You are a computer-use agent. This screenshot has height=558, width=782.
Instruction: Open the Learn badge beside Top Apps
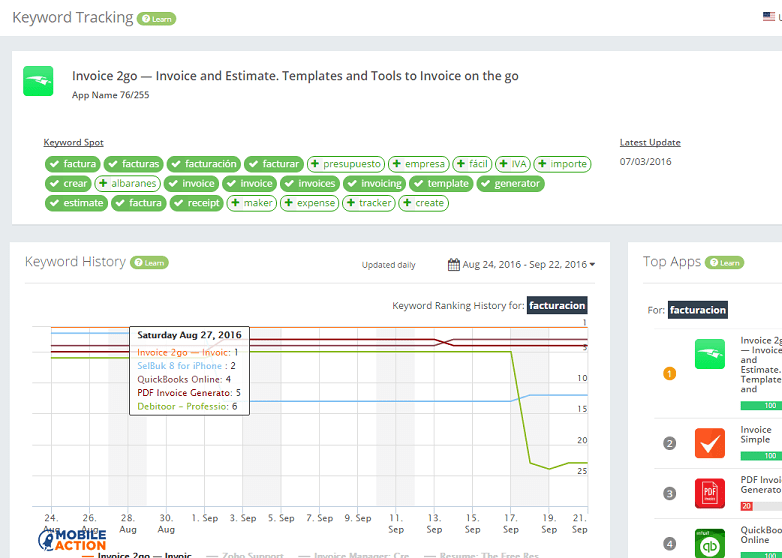pyautogui.click(x=724, y=262)
